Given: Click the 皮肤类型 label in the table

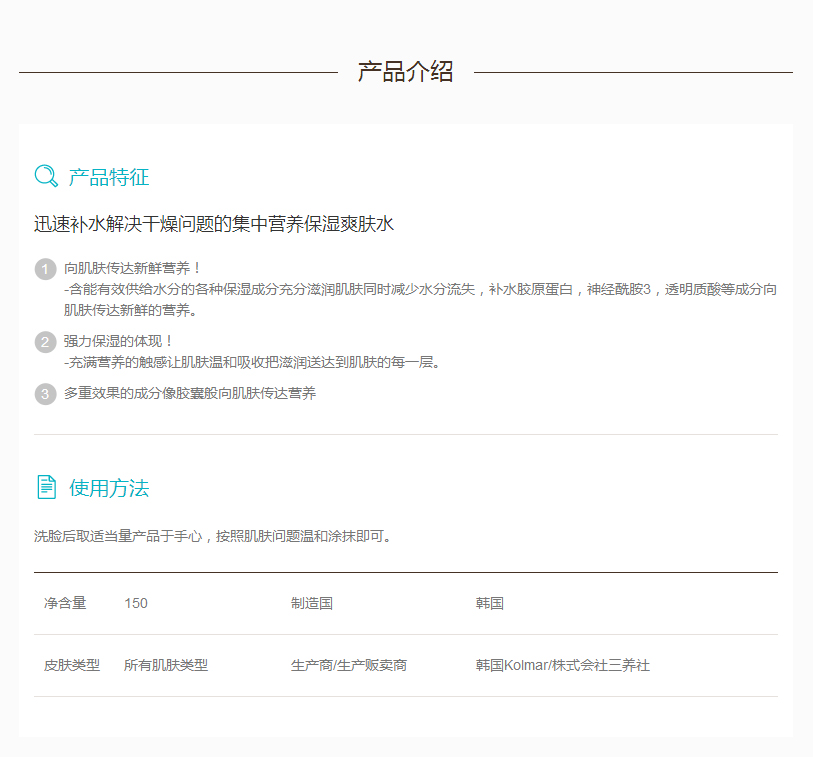Looking at the screenshot, I should [72, 666].
